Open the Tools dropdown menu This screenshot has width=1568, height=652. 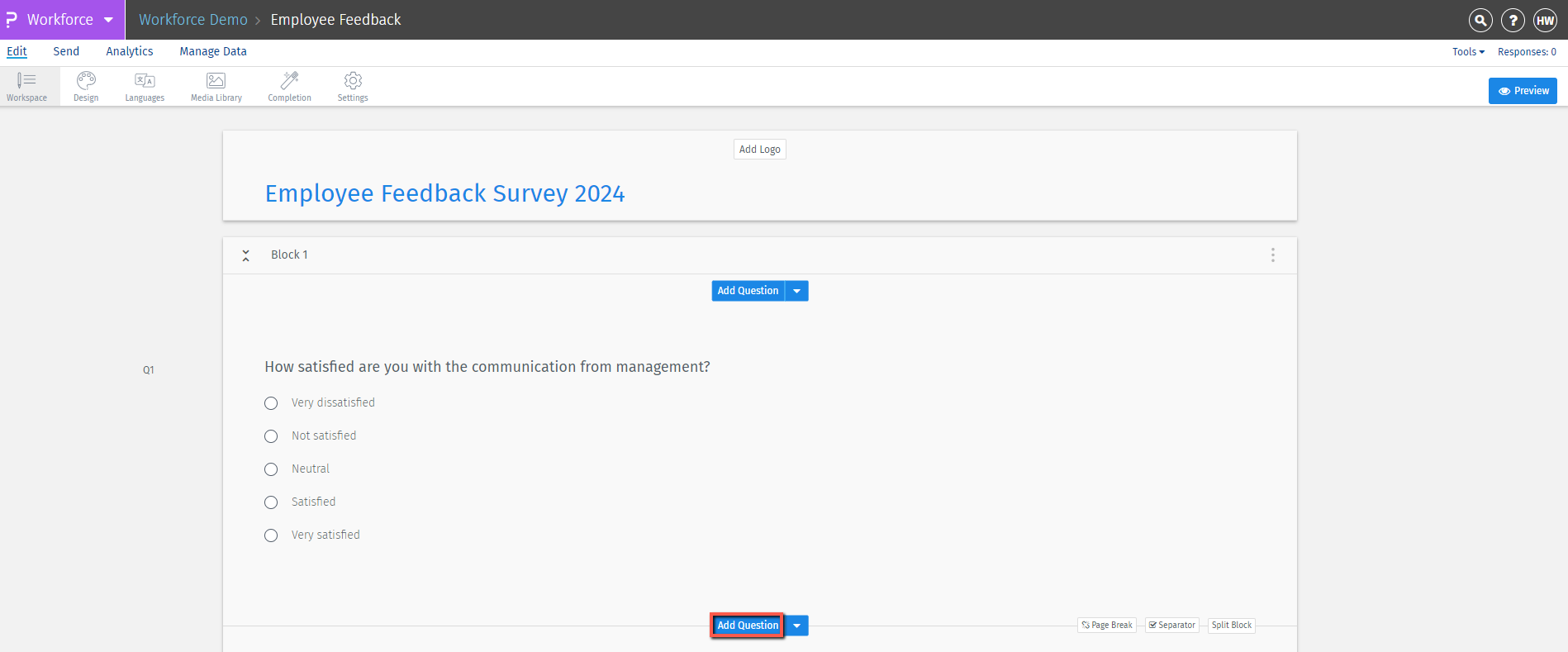1468,52
